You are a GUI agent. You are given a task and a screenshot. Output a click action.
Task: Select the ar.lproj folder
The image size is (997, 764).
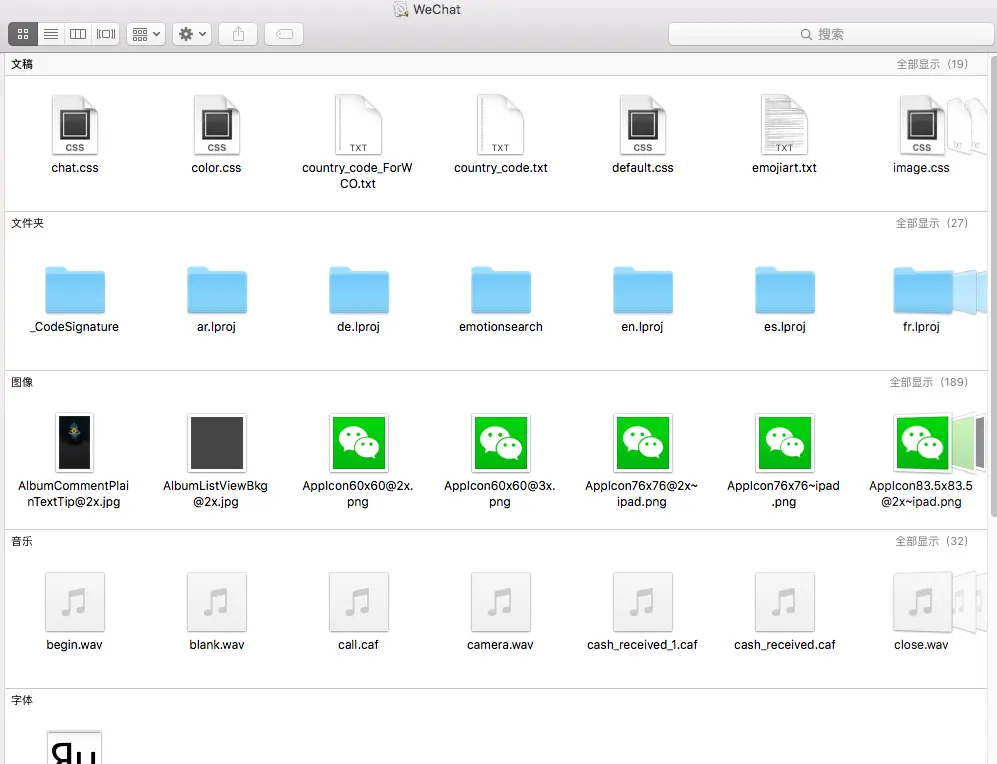[217, 290]
